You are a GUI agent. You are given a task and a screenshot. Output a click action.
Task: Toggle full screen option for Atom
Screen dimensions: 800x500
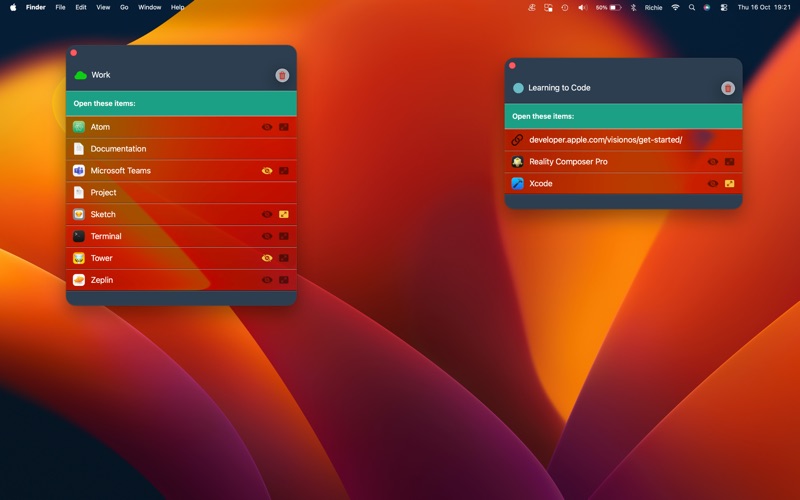point(284,127)
